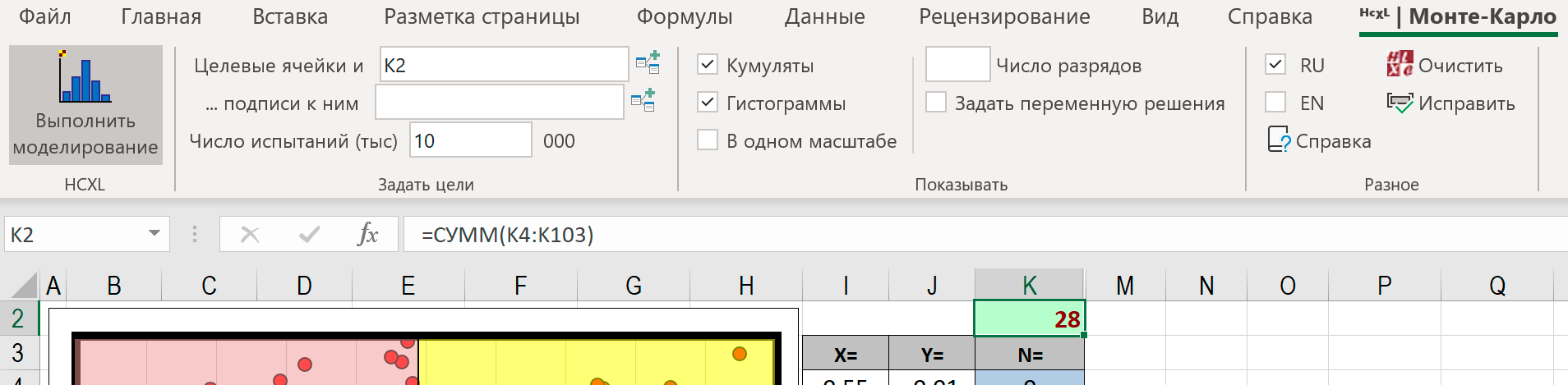The width and height of the screenshot is (1568, 385).
Task: Click the yellow region of the chart
Action: [596, 361]
